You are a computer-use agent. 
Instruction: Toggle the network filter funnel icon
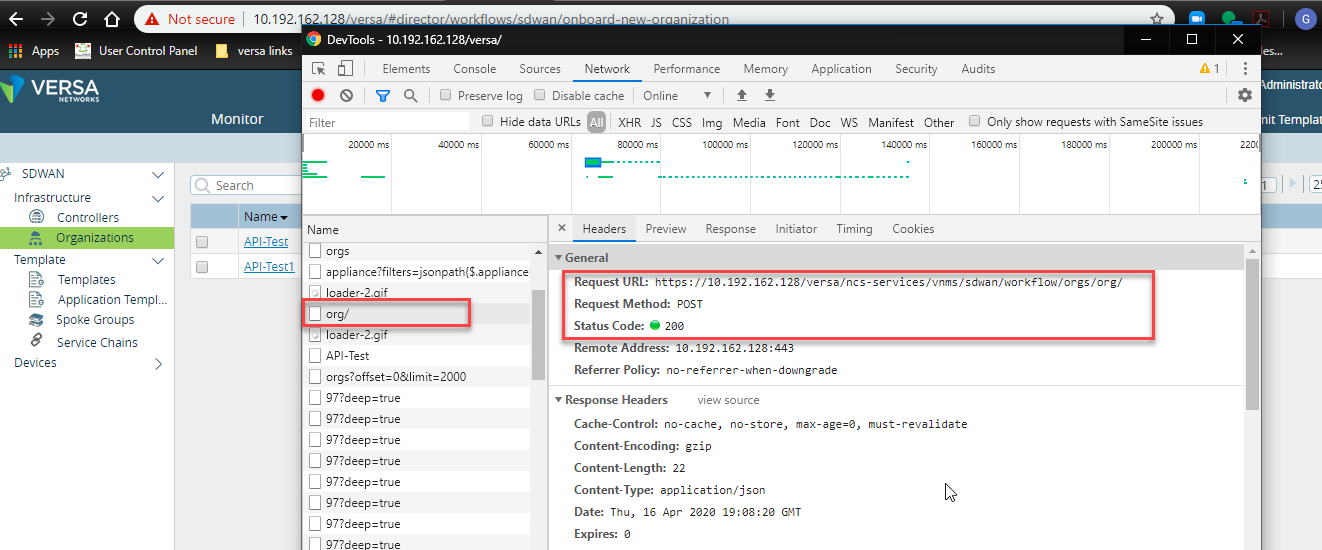point(382,96)
